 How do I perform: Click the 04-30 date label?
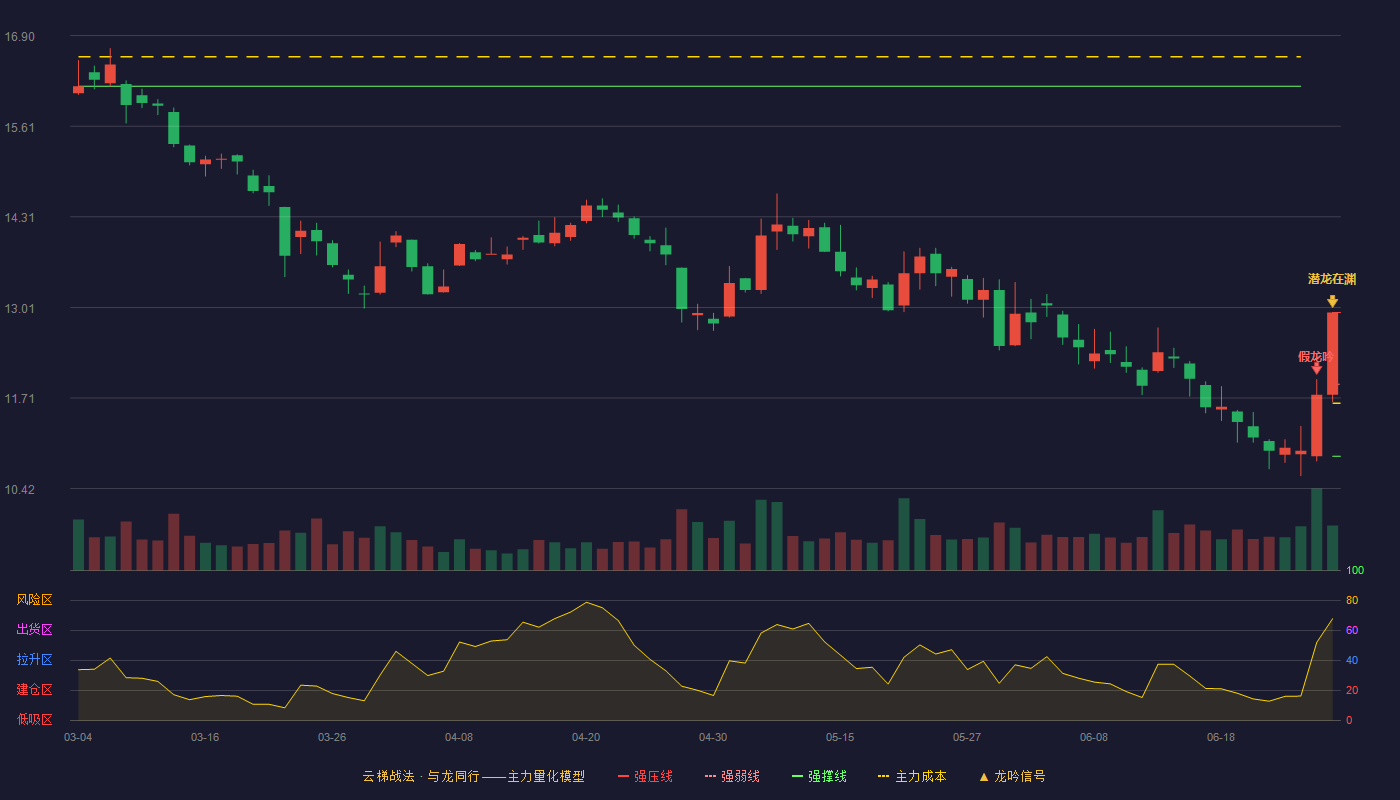(x=713, y=737)
